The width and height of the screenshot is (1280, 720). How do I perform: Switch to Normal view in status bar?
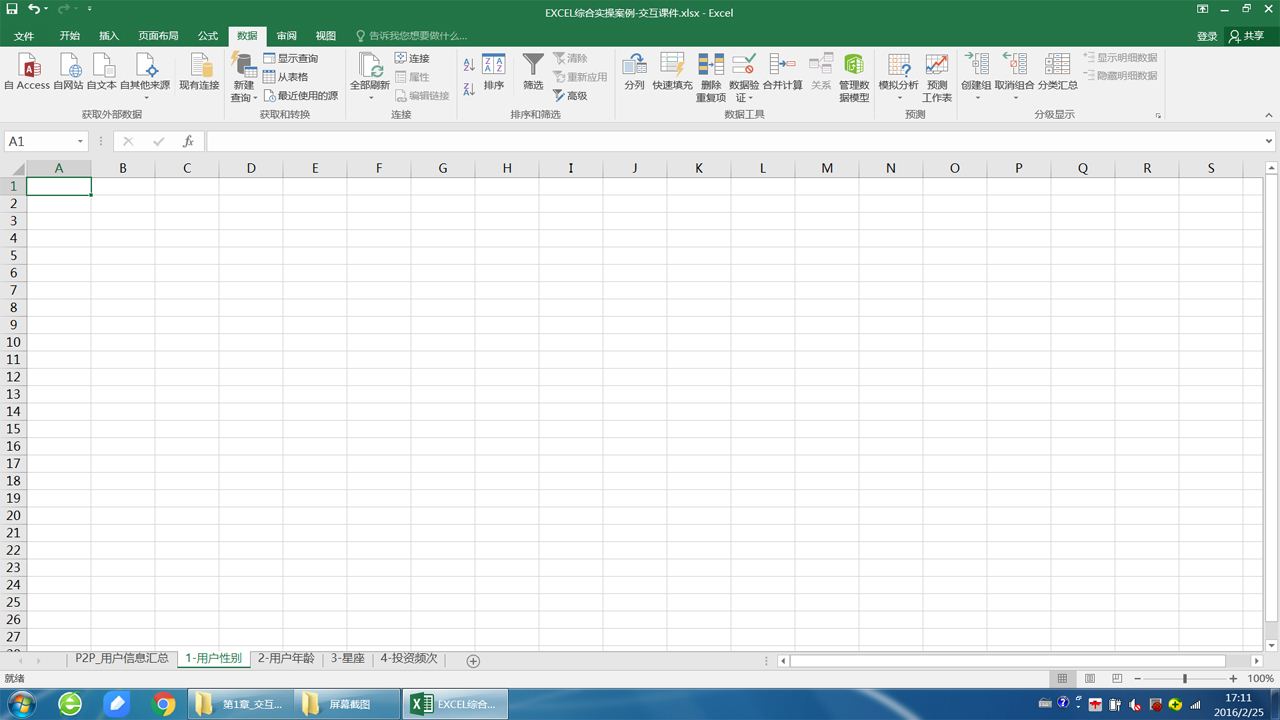(1062, 679)
